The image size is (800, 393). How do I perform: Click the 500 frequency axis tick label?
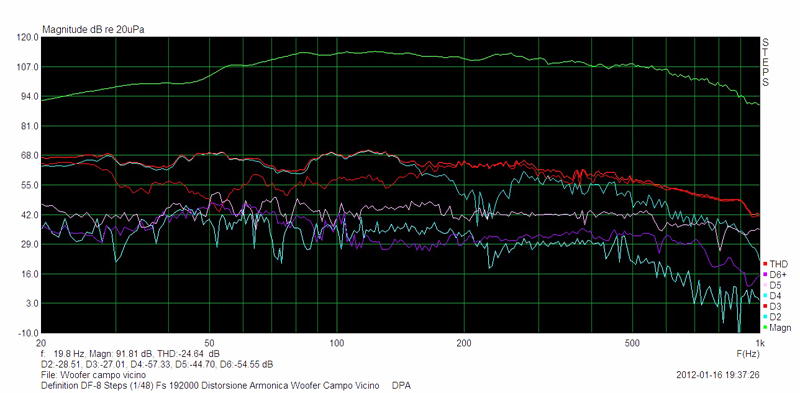(x=632, y=341)
